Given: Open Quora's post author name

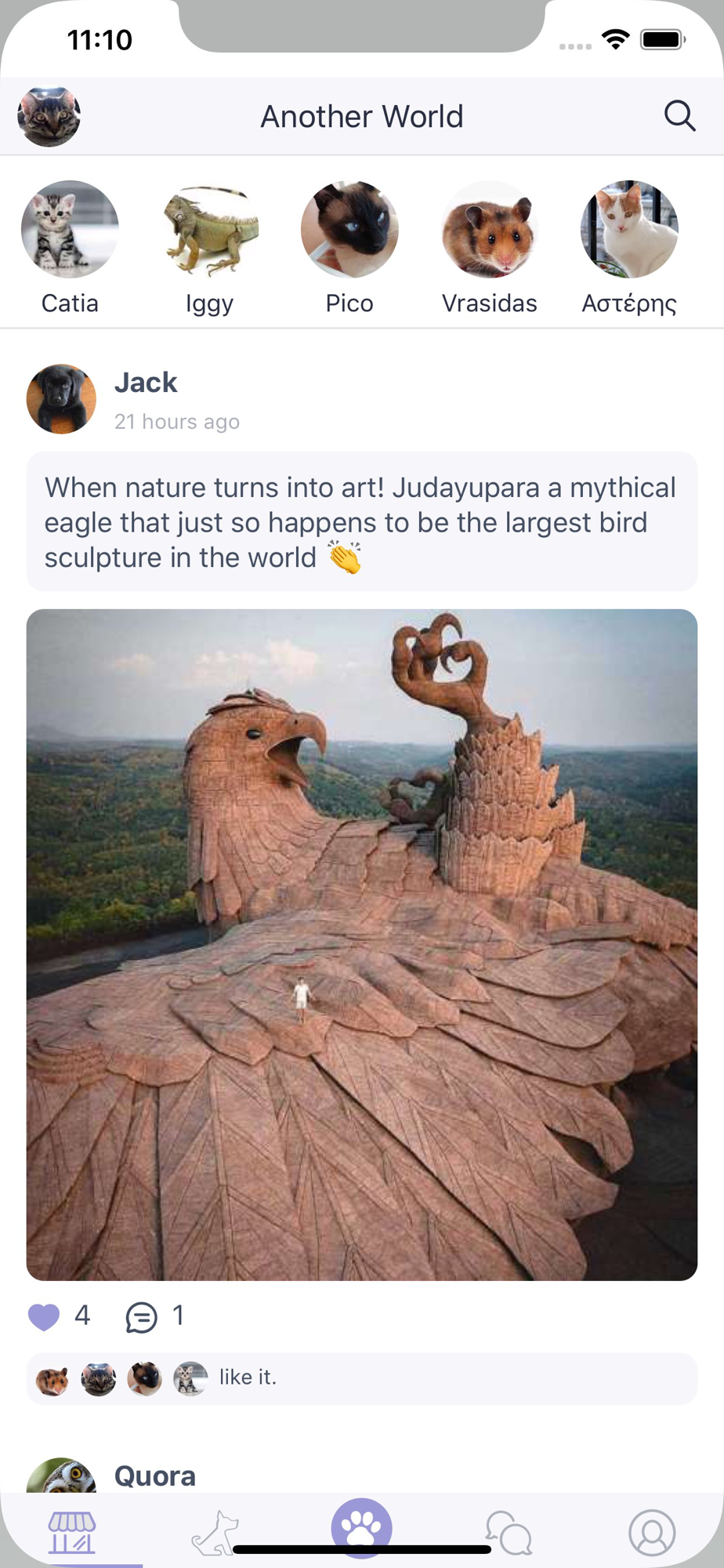Looking at the screenshot, I should coord(155,1476).
